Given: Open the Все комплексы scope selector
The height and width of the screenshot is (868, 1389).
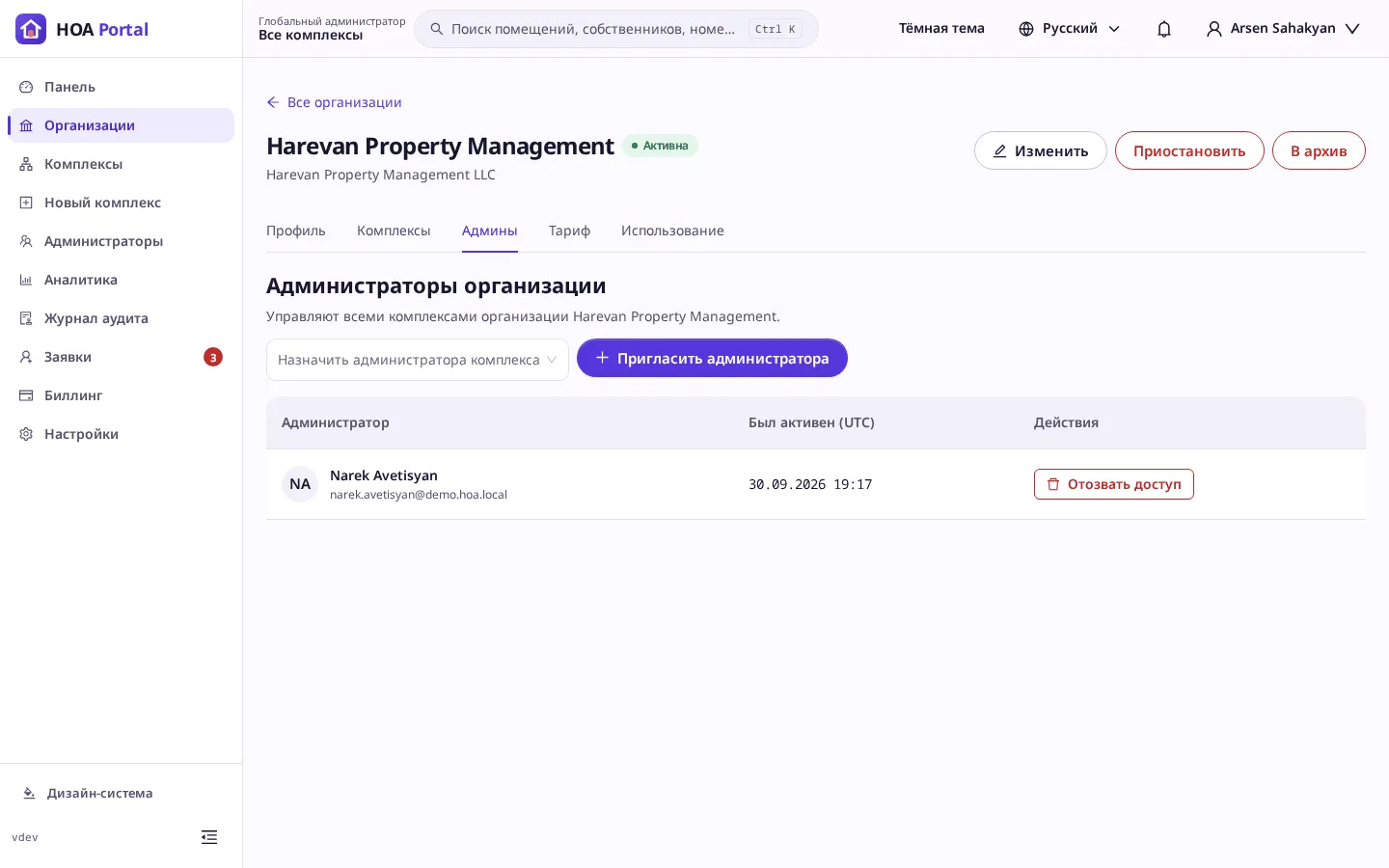Looking at the screenshot, I should [332, 29].
